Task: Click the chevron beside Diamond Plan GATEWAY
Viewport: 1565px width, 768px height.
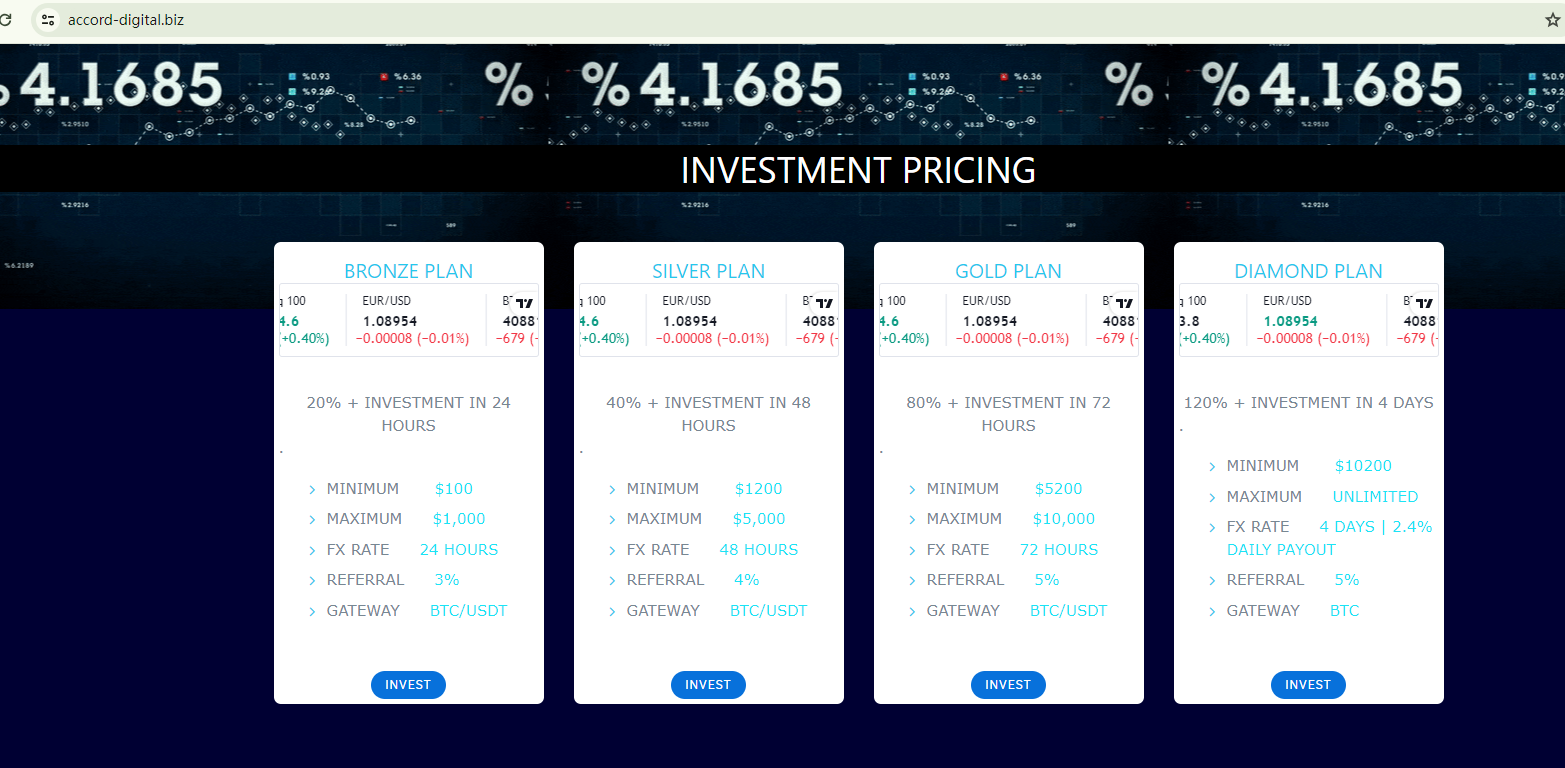Action: [x=1212, y=612]
